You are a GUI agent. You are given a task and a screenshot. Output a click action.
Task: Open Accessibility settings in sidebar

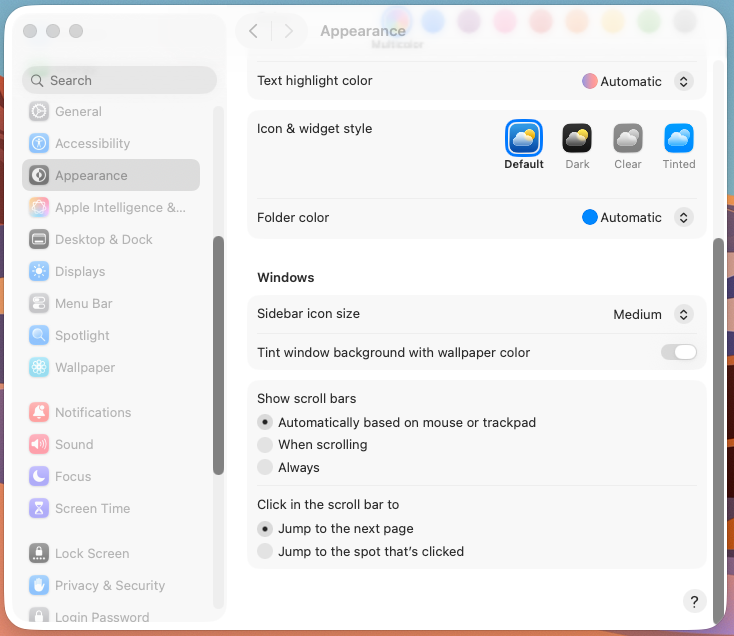point(92,144)
